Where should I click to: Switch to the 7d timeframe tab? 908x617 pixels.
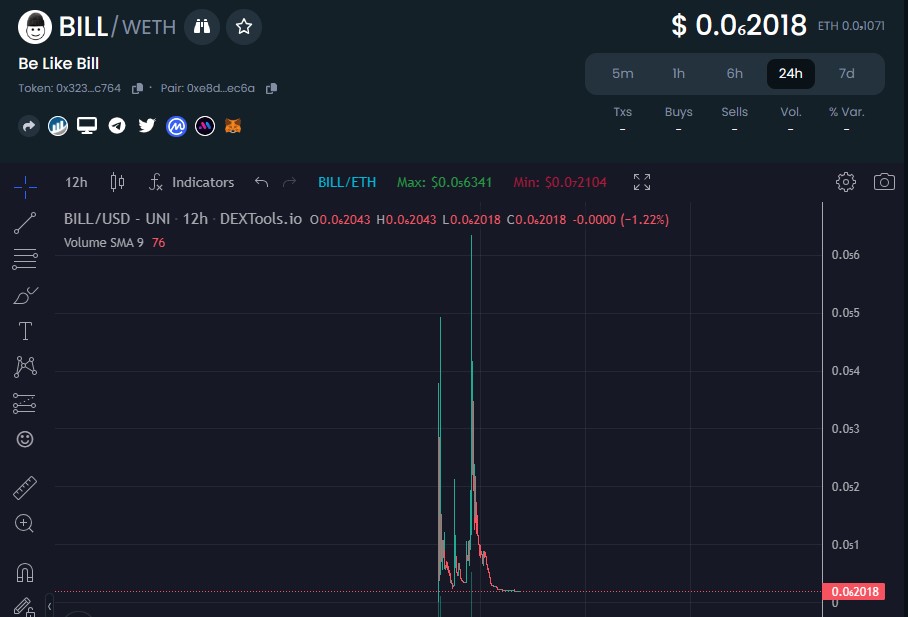(x=846, y=73)
